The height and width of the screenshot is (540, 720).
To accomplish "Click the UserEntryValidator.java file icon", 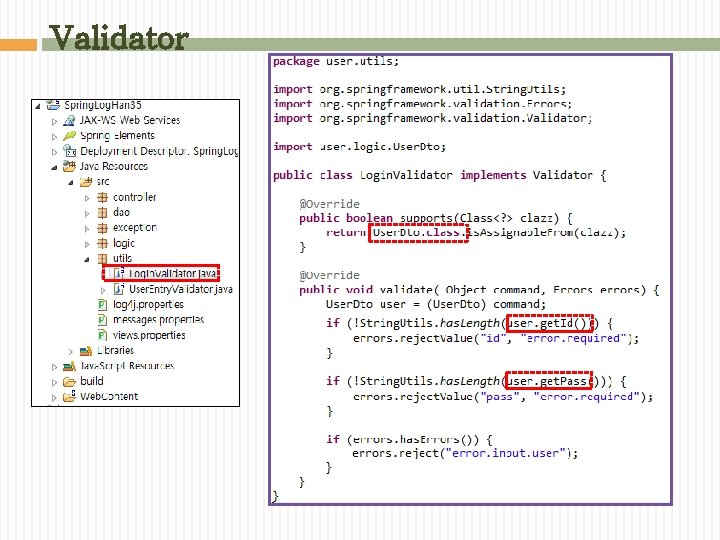I will 119,289.
